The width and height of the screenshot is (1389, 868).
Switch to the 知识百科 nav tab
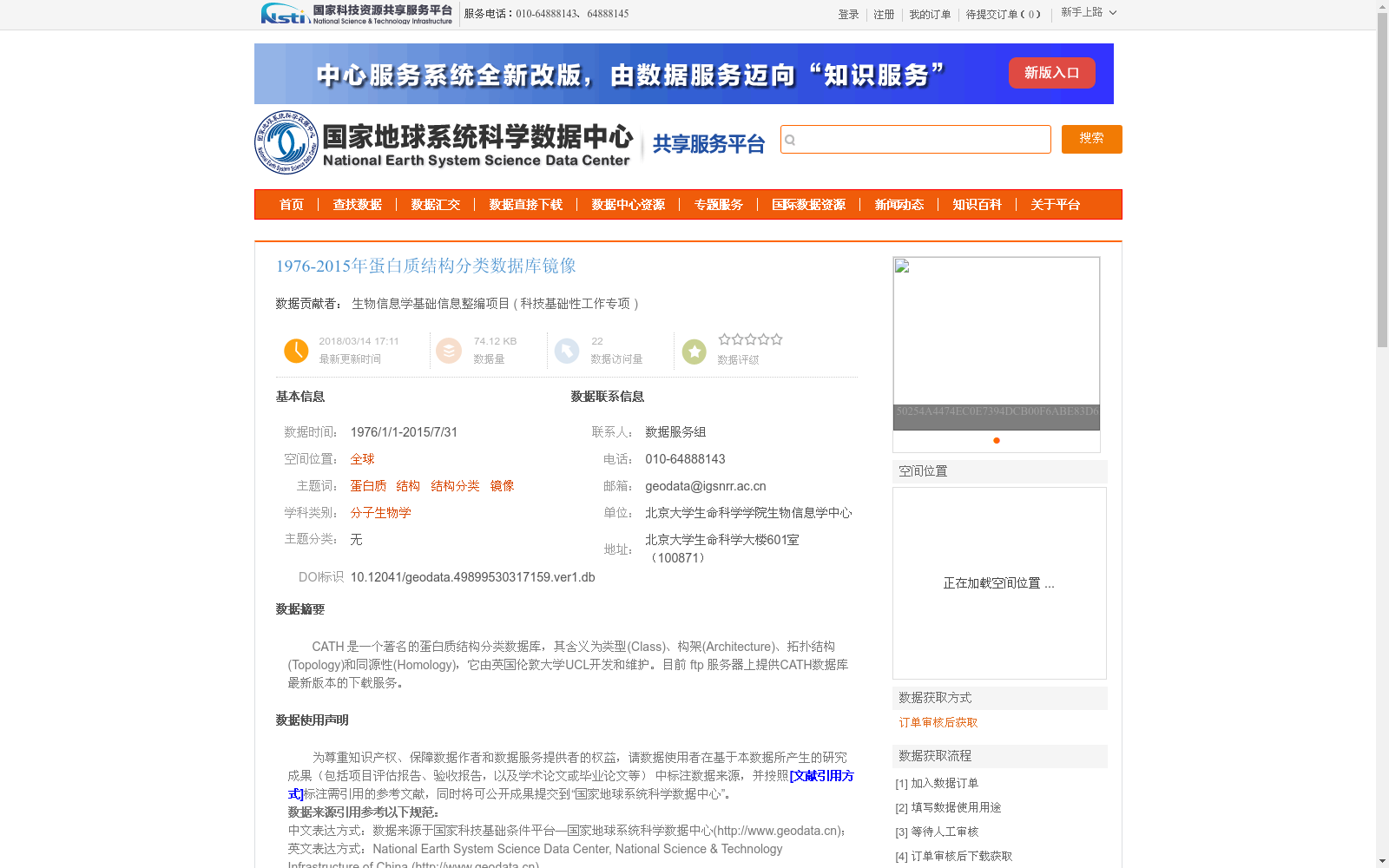[976, 205]
